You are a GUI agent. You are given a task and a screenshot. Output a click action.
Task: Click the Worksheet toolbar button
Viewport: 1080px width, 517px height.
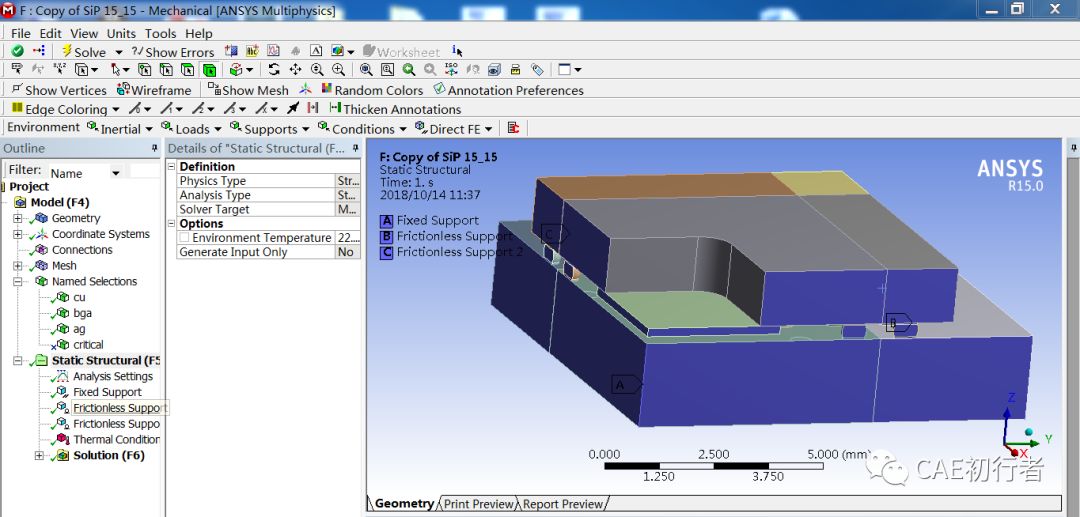[x=401, y=52]
